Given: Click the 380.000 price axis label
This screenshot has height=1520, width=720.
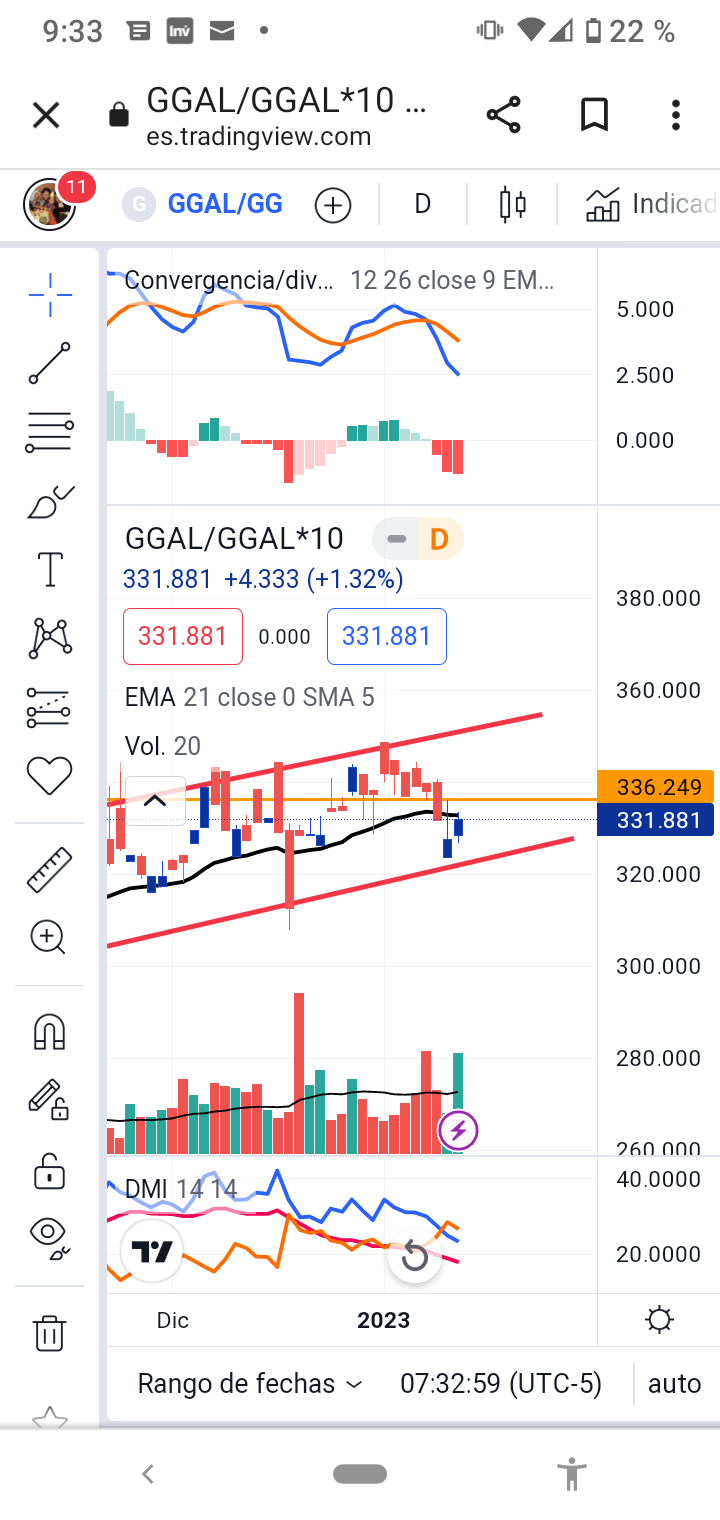Looking at the screenshot, I should point(659,599).
